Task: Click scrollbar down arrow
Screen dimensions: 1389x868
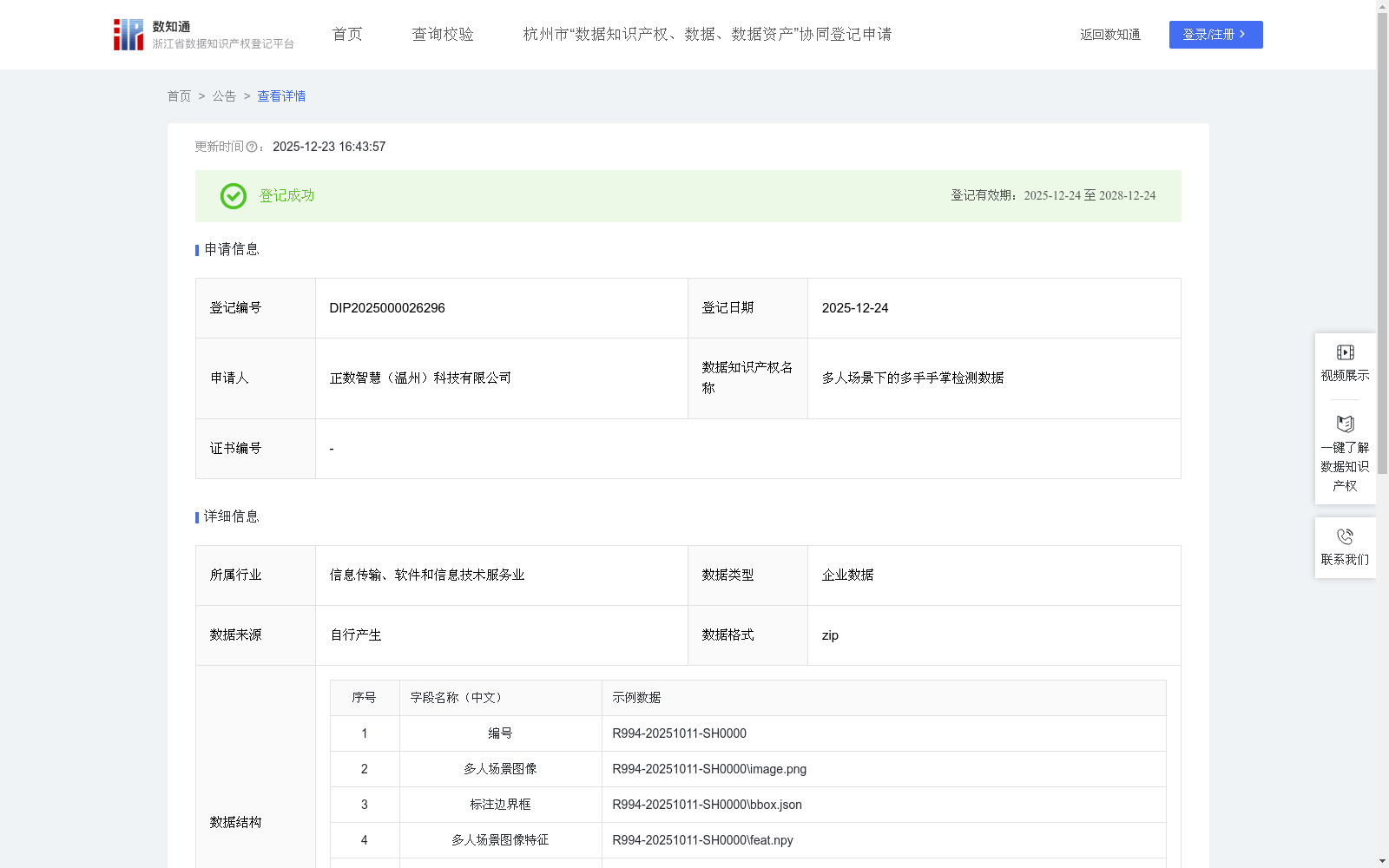Action: 1382,861
